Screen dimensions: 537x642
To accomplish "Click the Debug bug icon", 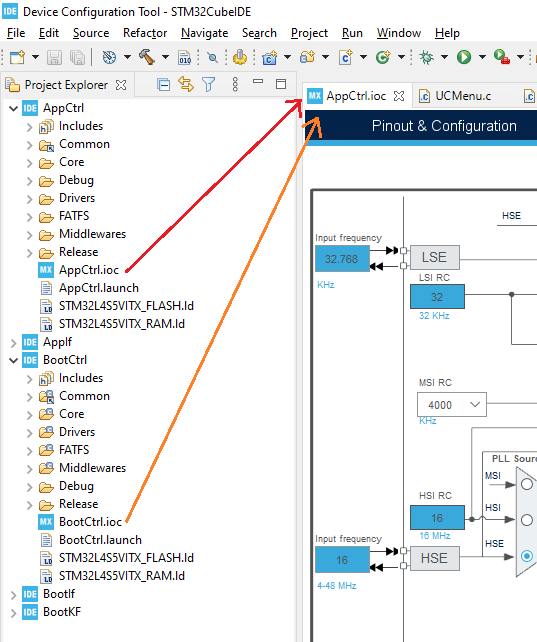I will tap(426, 57).
